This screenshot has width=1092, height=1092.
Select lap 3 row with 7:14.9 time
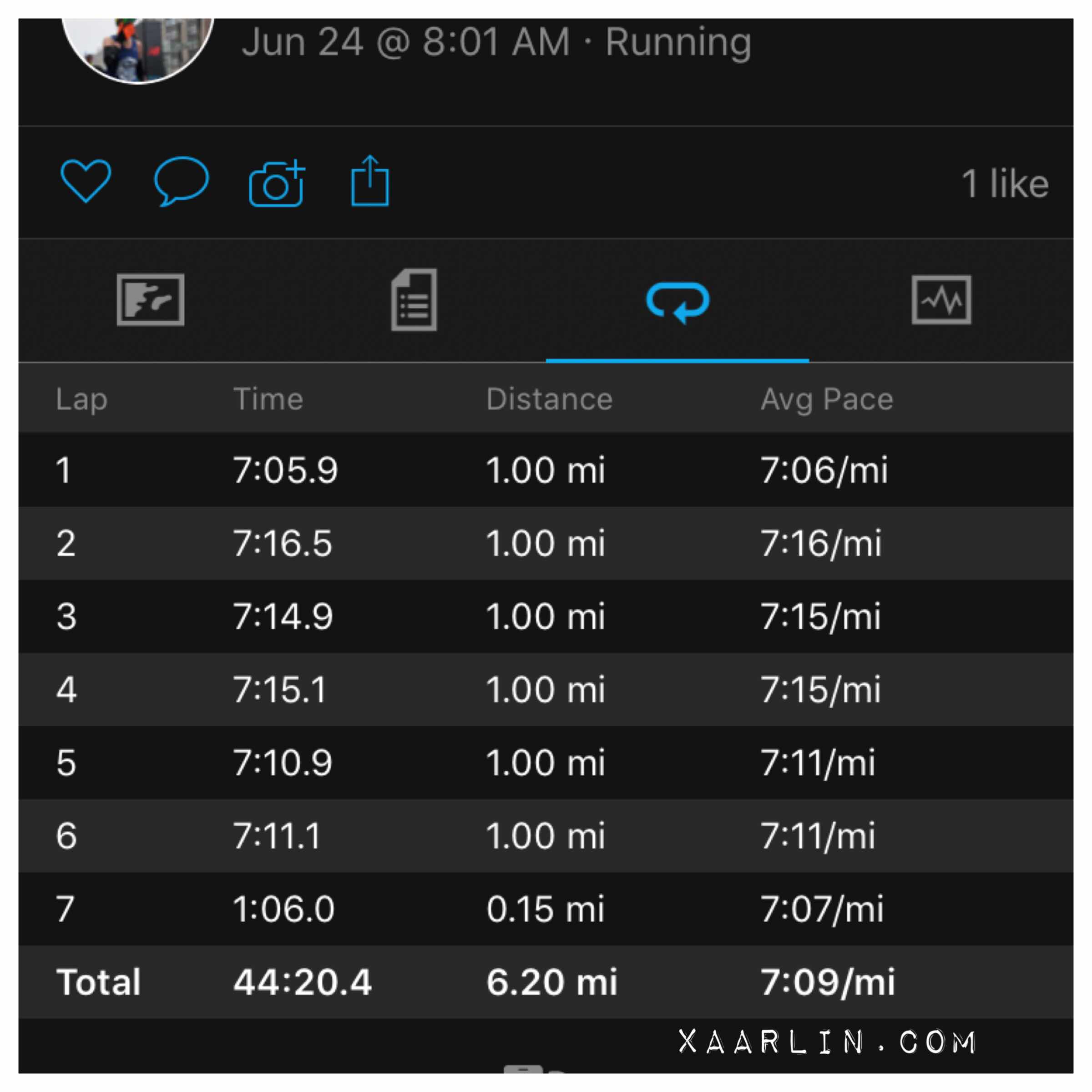coord(546,616)
